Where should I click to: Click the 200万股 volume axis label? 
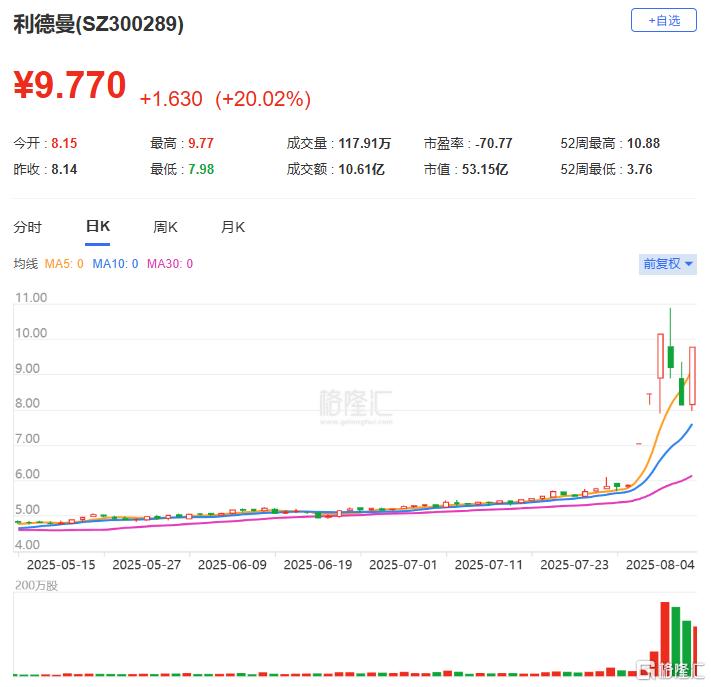(36, 586)
